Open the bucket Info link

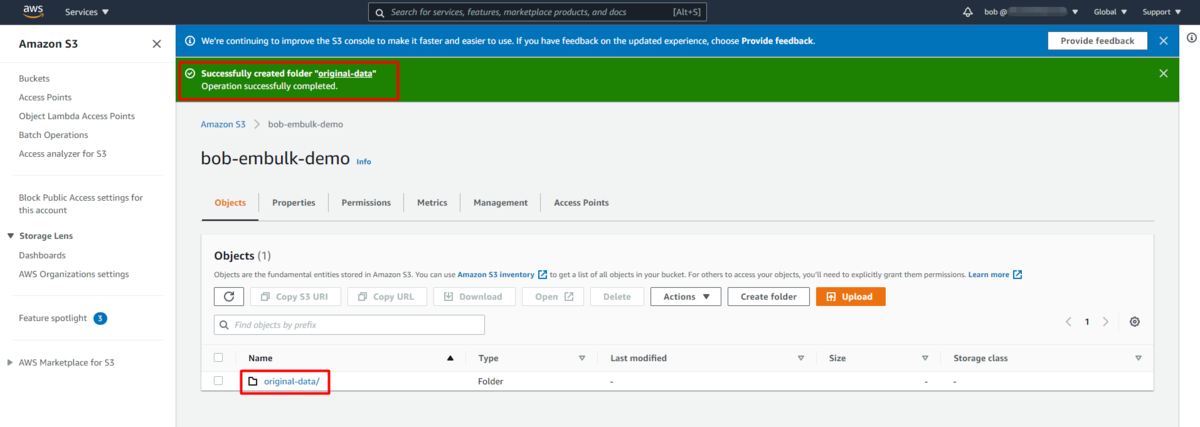(363, 161)
